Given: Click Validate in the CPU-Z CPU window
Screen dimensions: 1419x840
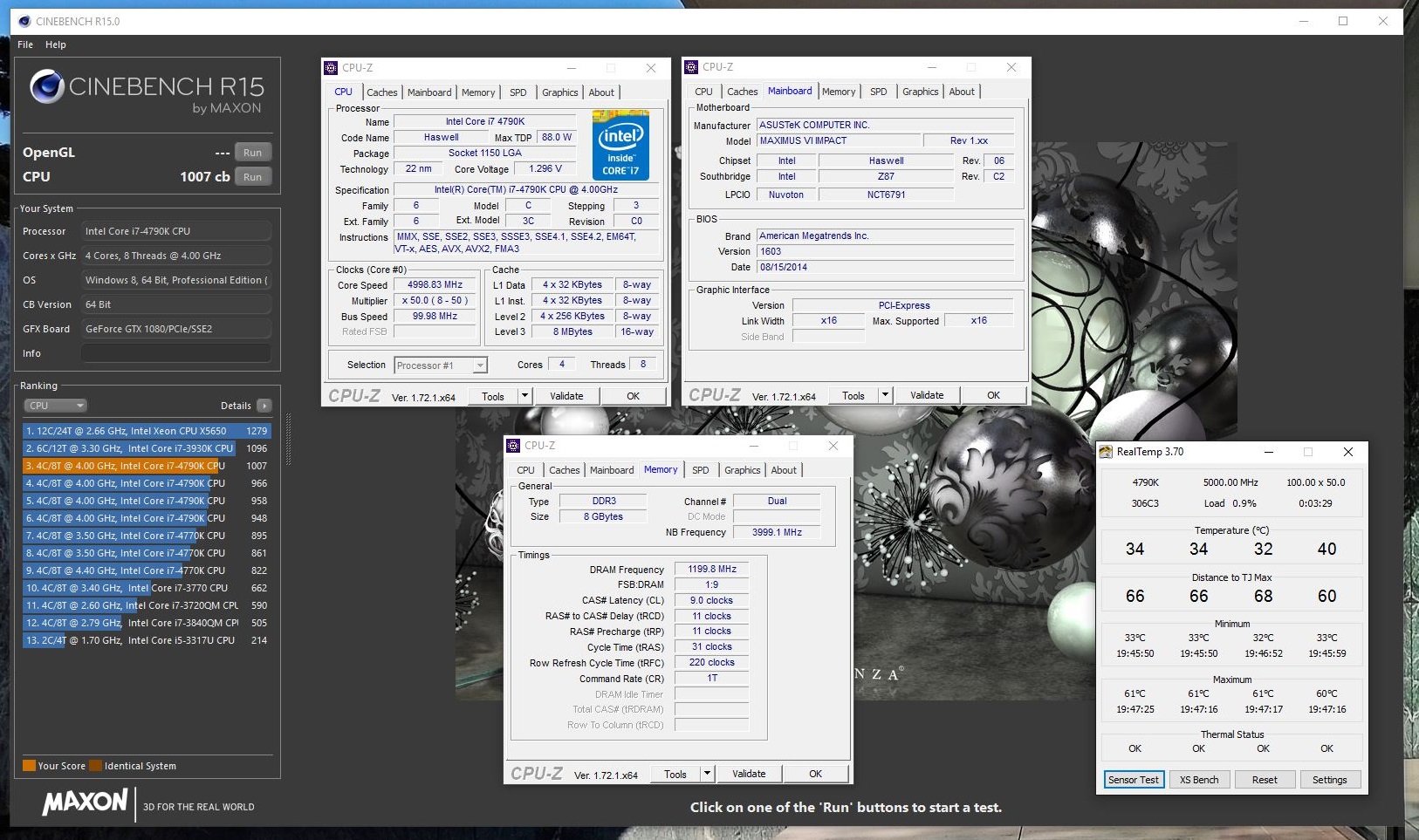Looking at the screenshot, I should pos(566,396).
